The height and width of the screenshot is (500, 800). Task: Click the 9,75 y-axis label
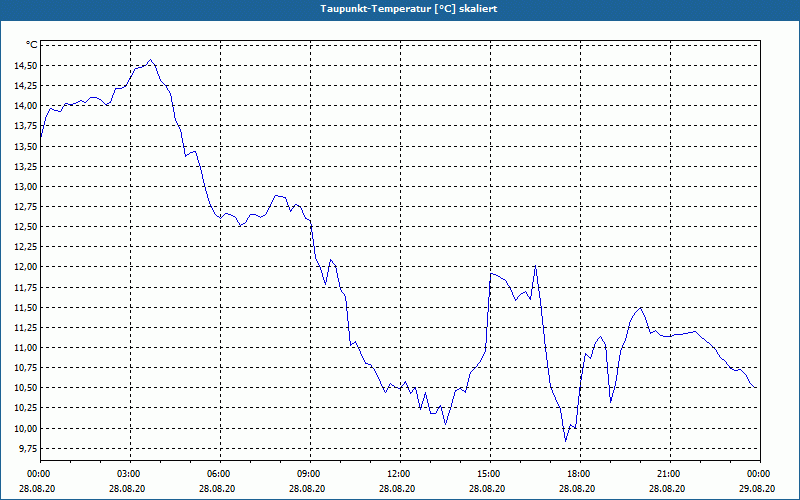(x=27, y=448)
